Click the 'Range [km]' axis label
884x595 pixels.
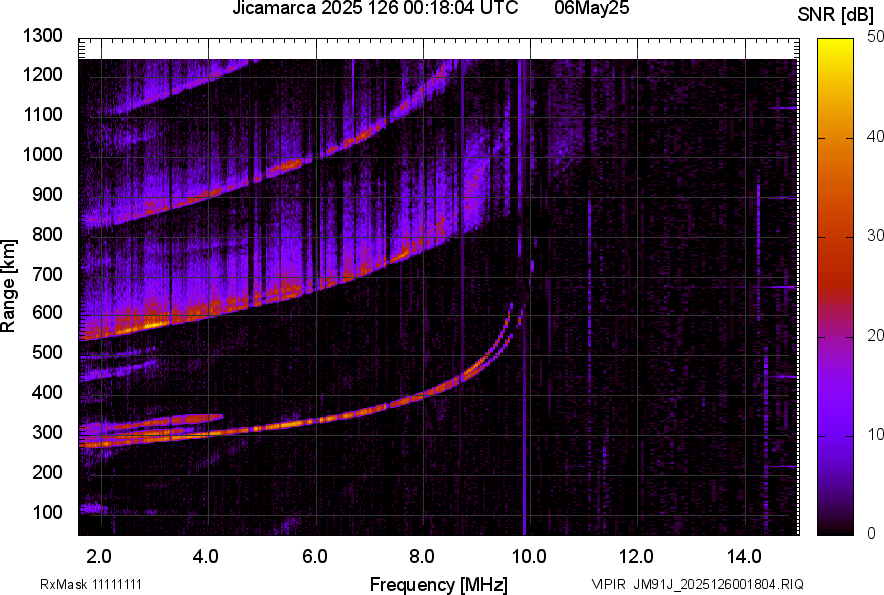[8, 286]
